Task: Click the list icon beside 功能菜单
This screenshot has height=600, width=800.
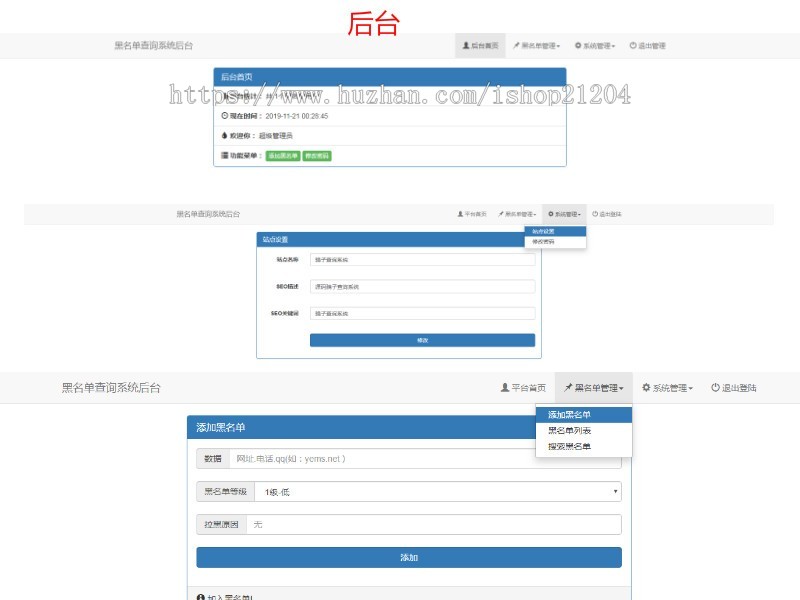Action: [224, 155]
